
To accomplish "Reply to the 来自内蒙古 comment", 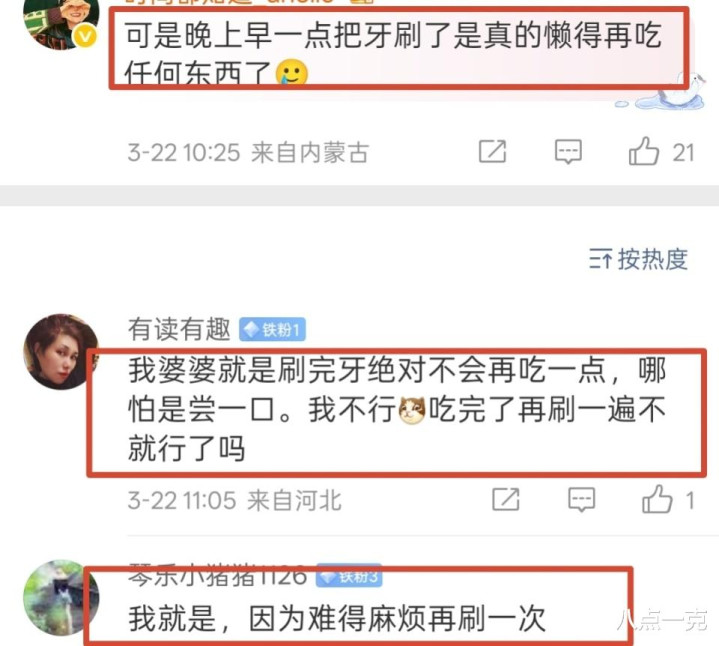I will pos(568,151).
